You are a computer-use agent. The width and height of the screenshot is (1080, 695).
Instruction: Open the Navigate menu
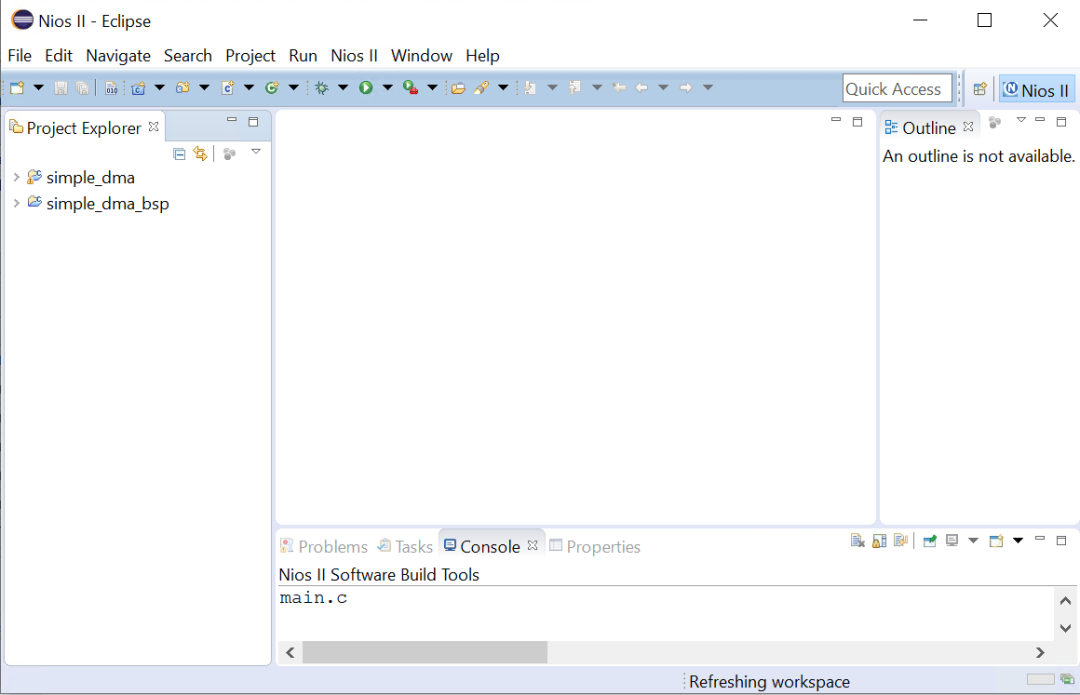pyautogui.click(x=118, y=56)
